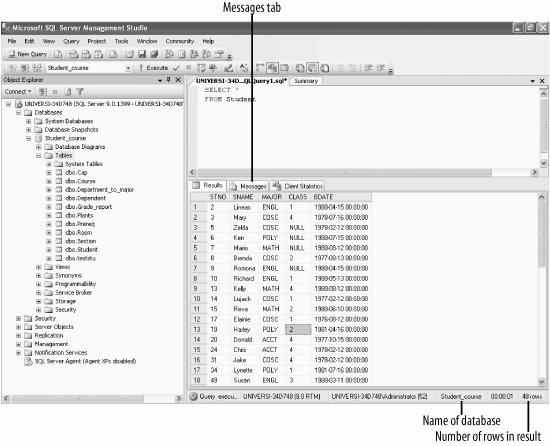Expand the Management folder node
Screen dimensions: 550x446
[18, 344]
